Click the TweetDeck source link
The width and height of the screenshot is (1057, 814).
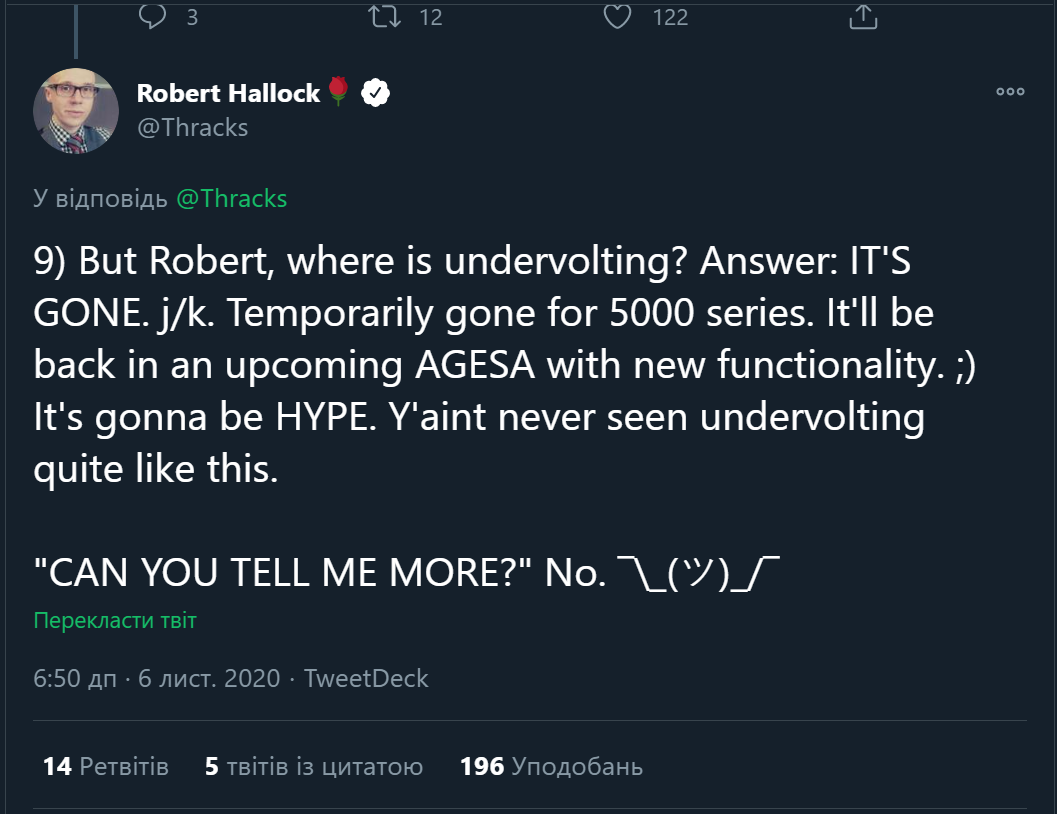click(366, 678)
